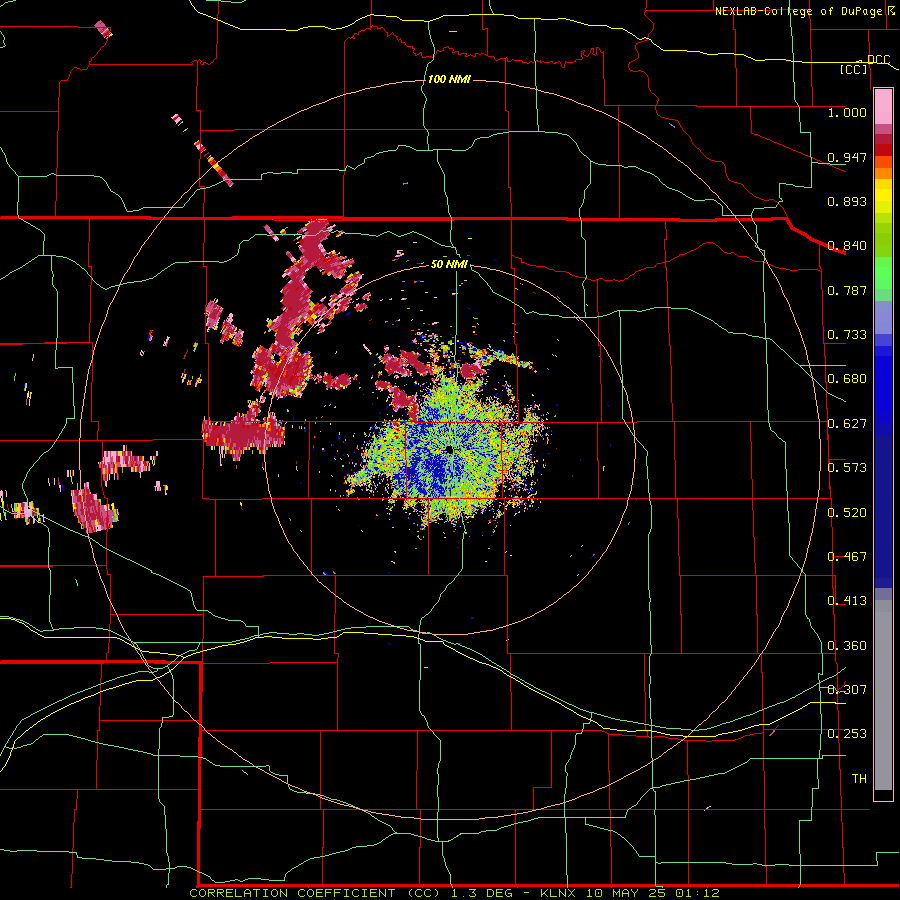Click the 1.000 scale value
This screenshot has height=900, width=900.
(x=847, y=112)
